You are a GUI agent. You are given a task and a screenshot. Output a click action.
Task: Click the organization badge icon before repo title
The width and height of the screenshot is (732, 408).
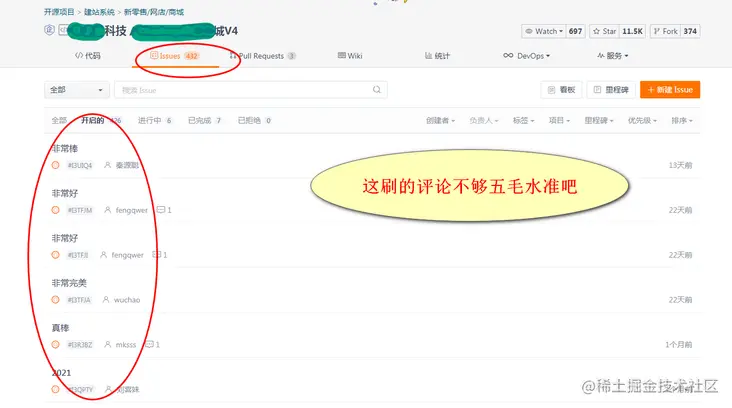pyautogui.click(x=49, y=30)
